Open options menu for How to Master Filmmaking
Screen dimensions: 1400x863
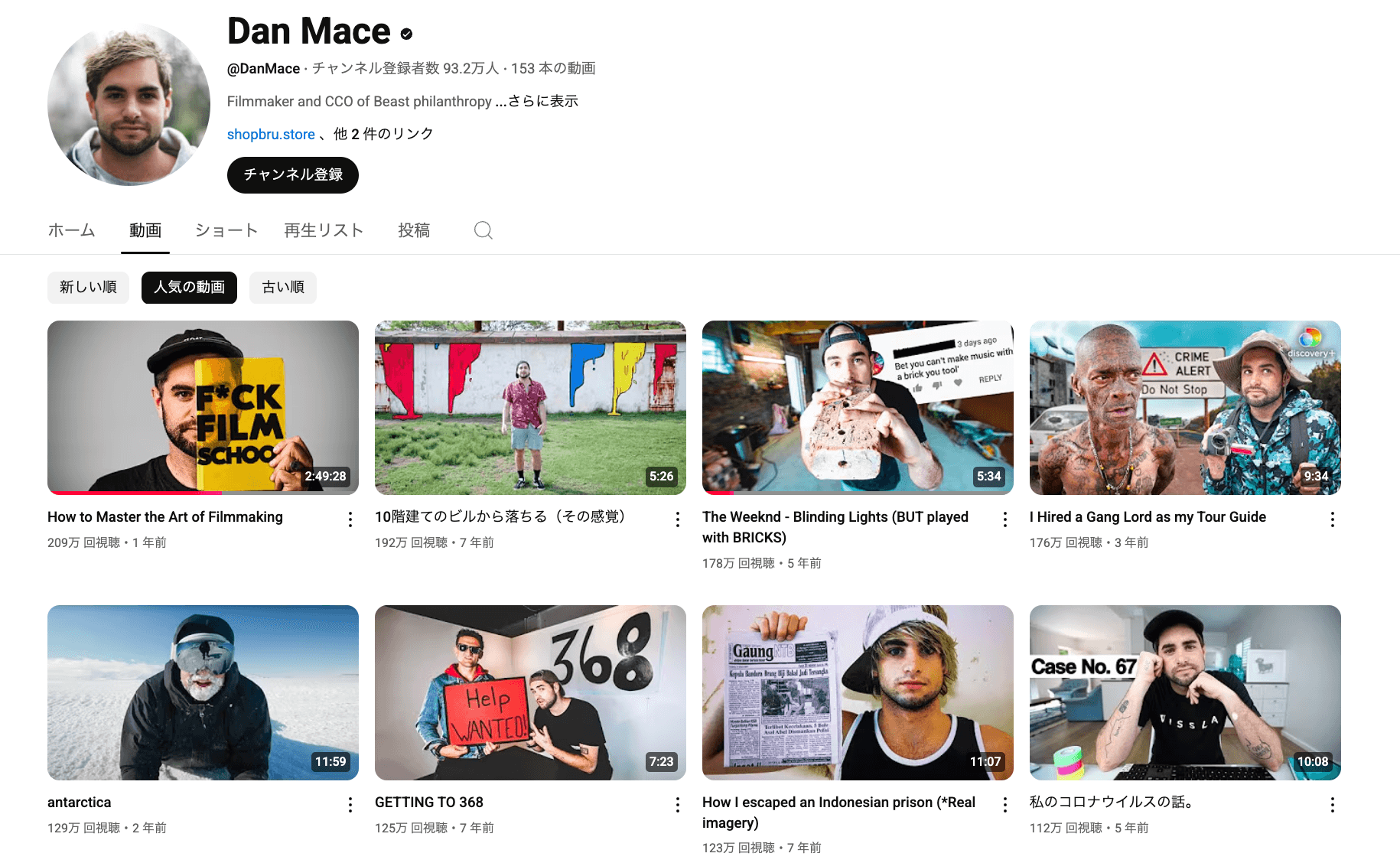pos(350,519)
